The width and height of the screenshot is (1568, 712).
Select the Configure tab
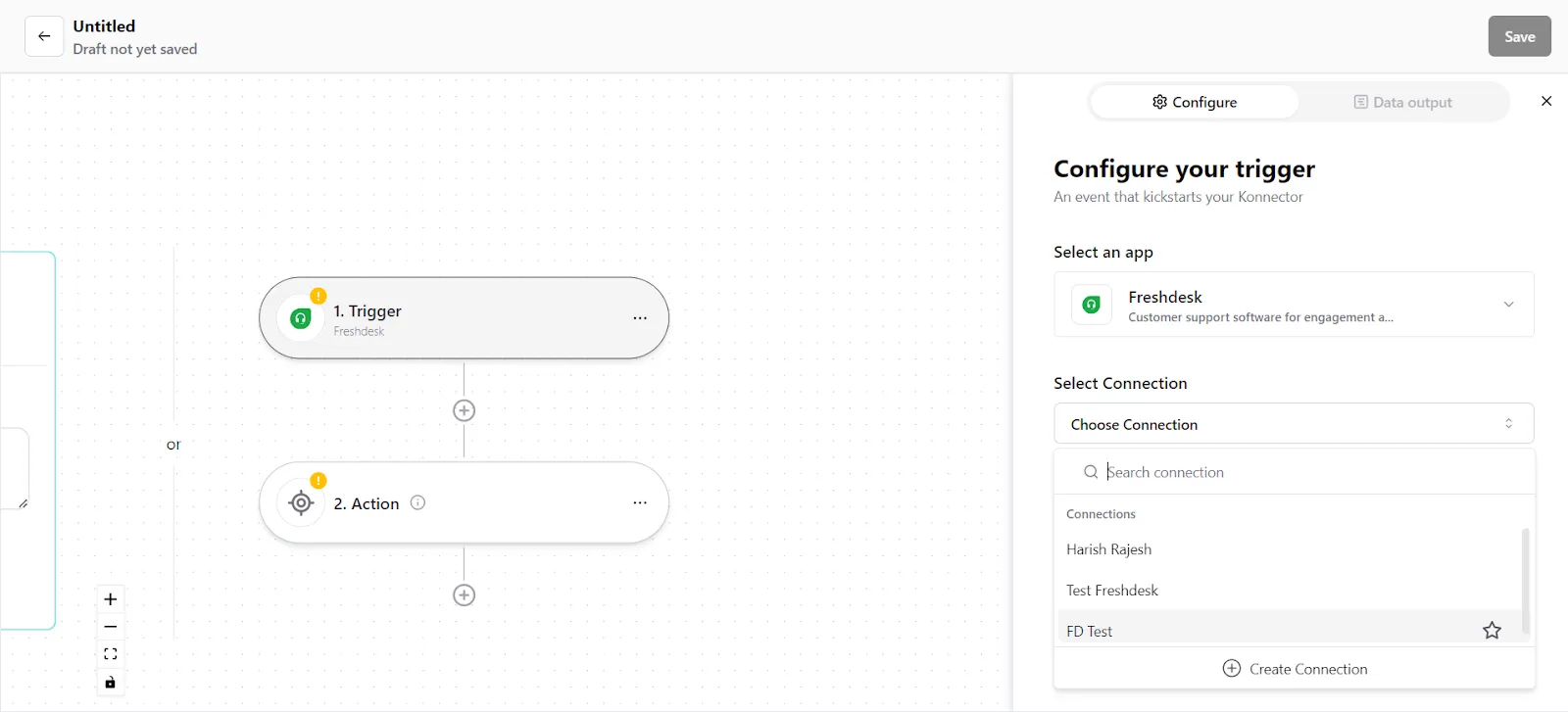[1195, 102]
